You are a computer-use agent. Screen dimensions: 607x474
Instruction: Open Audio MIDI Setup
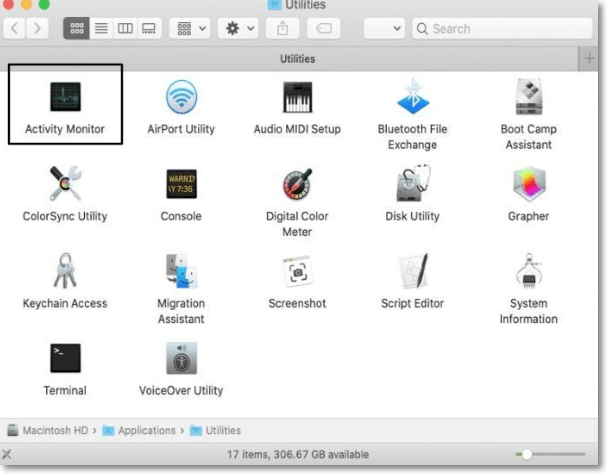297,97
